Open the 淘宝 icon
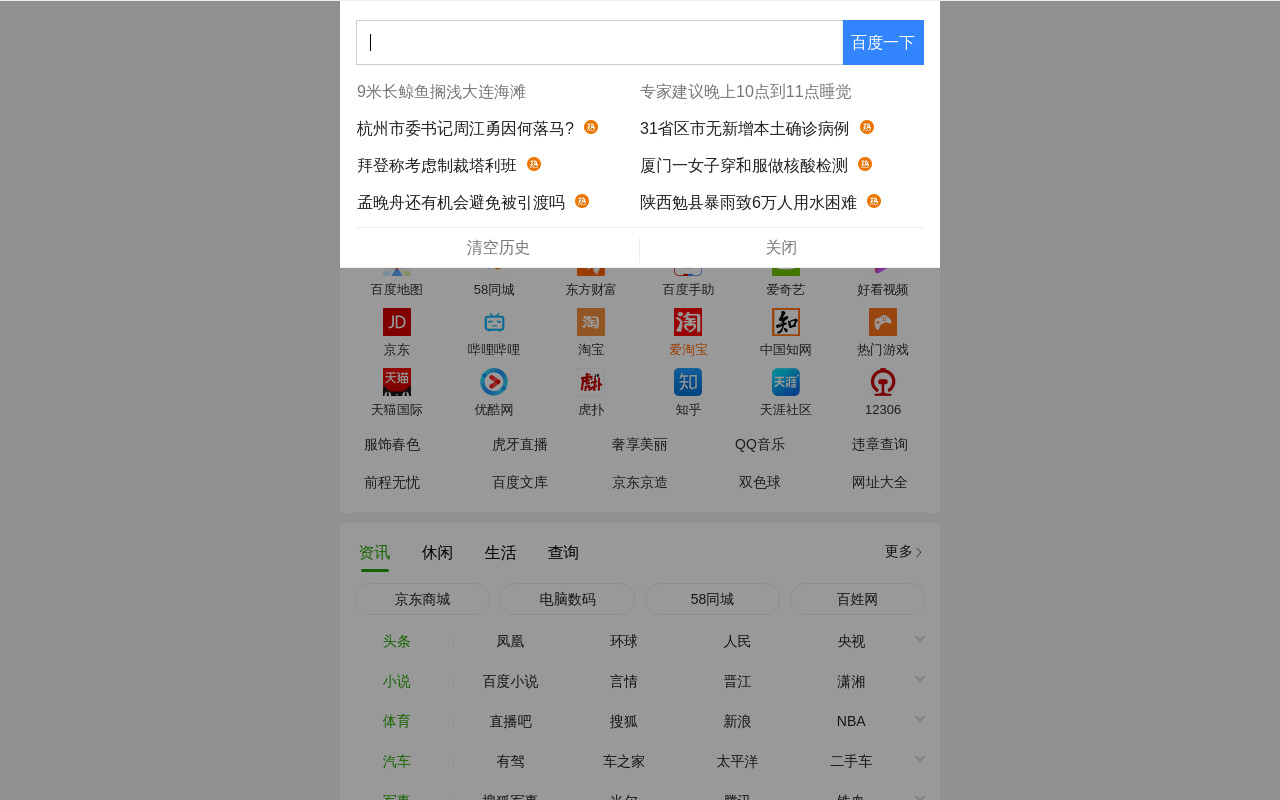Viewport: 1280px width, 800px height. (x=591, y=322)
